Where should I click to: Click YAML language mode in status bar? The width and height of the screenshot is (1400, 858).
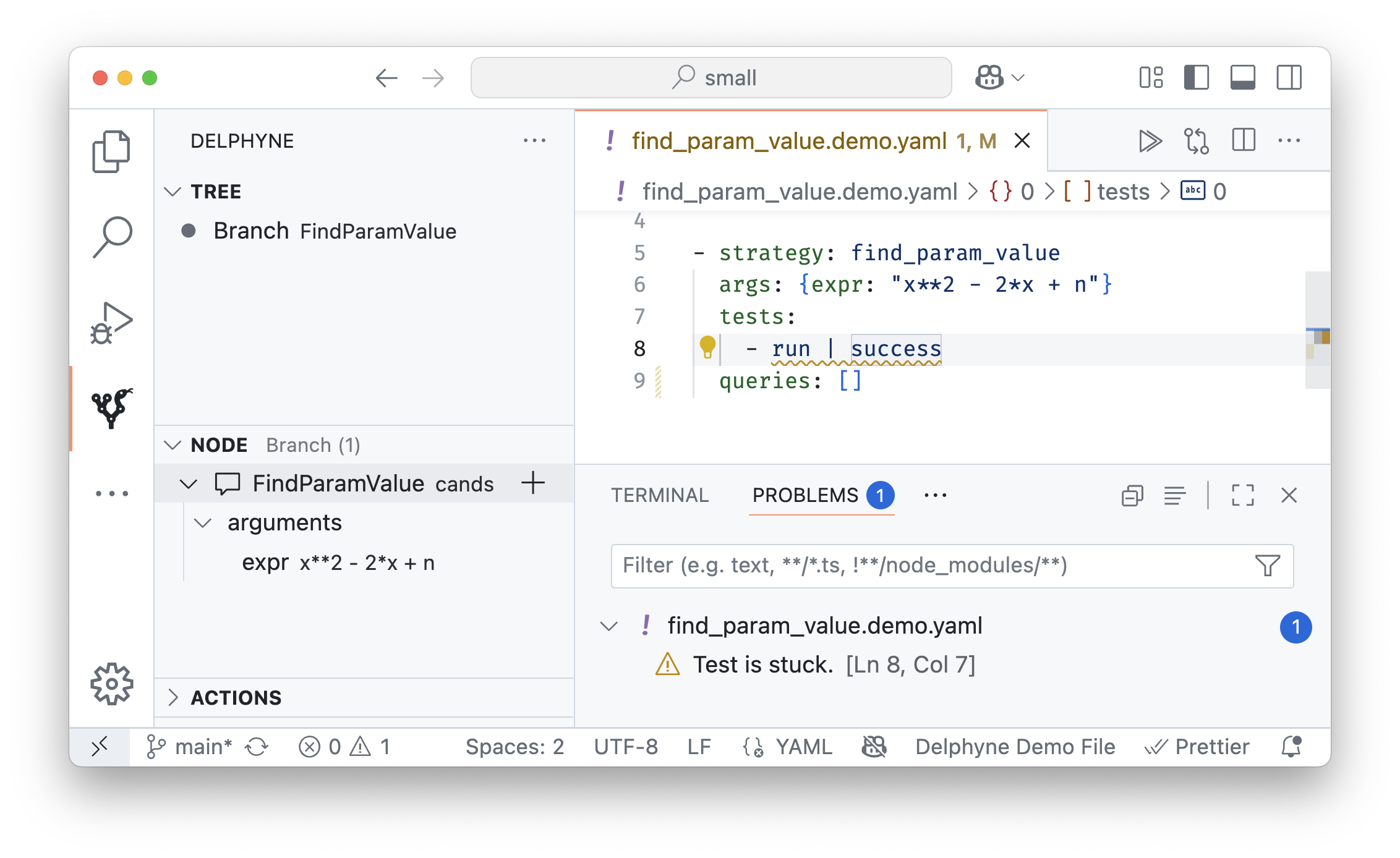click(x=803, y=747)
